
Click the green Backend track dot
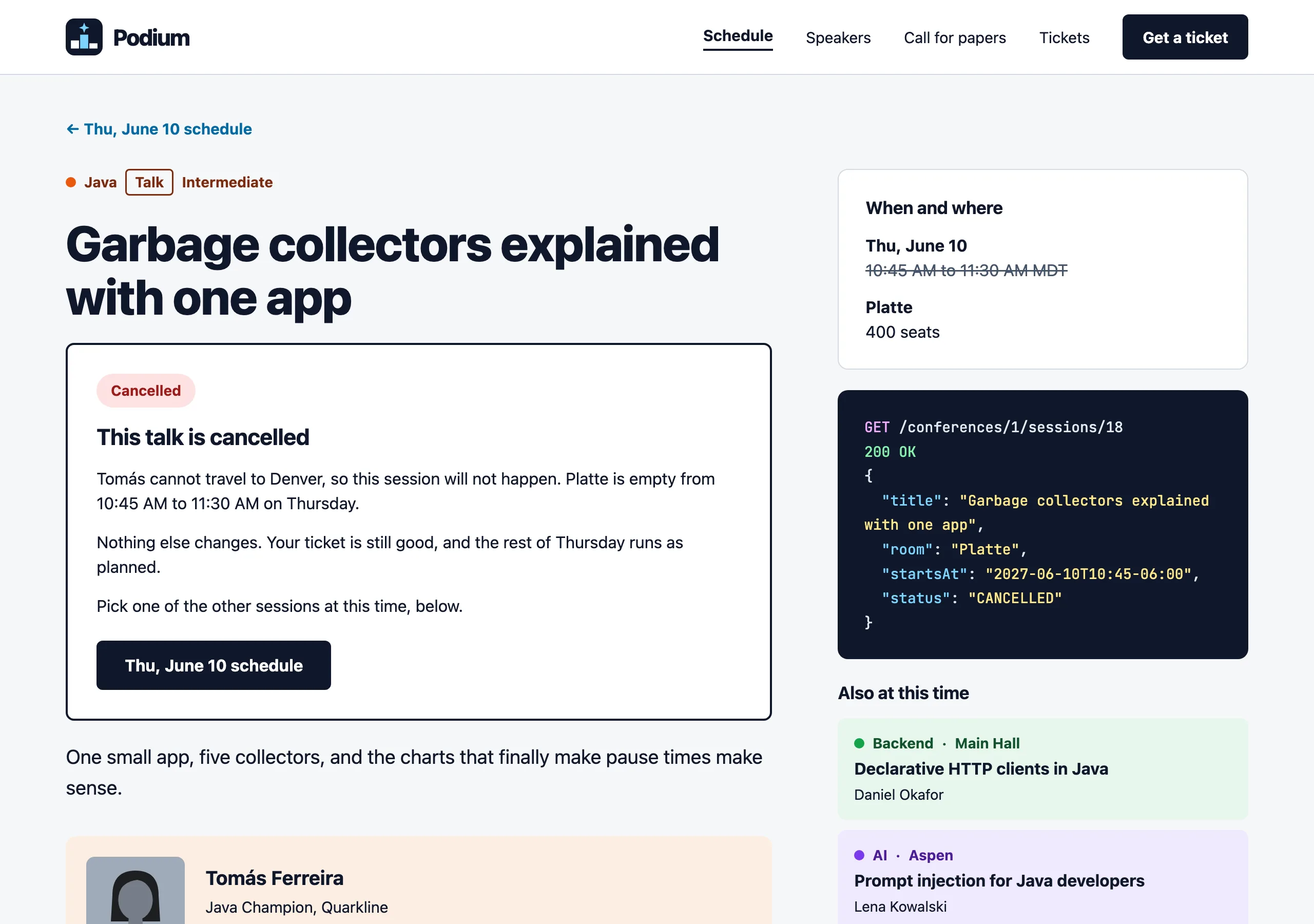pyautogui.click(x=859, y=743)
